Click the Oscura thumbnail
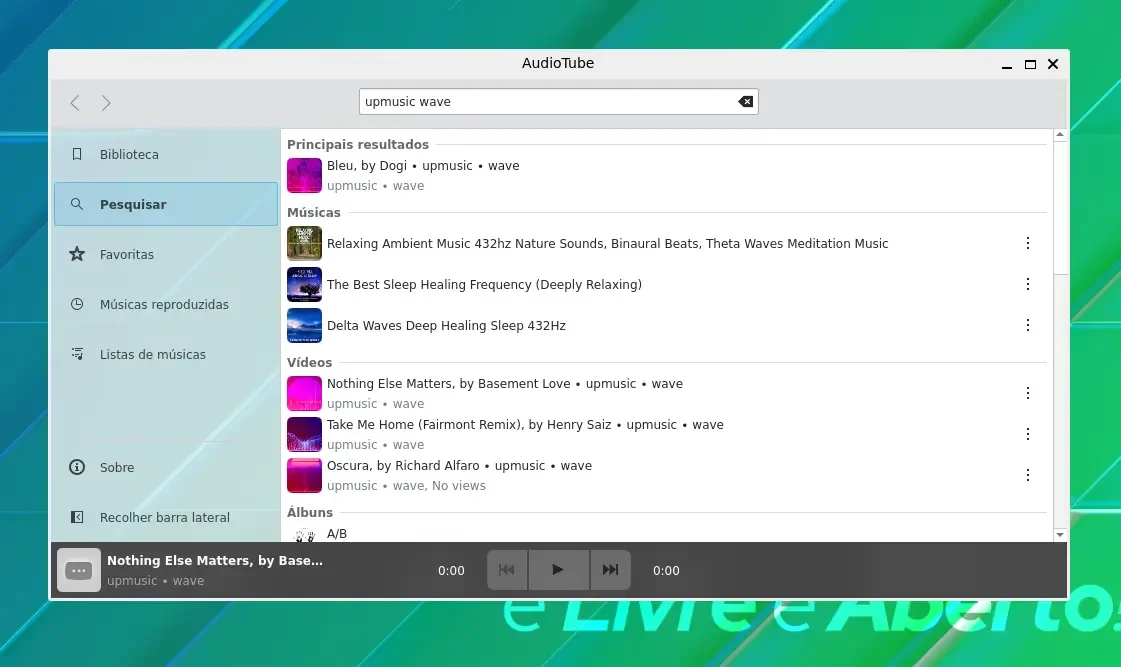This screenshot has width=1121, height=667. [x=305, y=475]
